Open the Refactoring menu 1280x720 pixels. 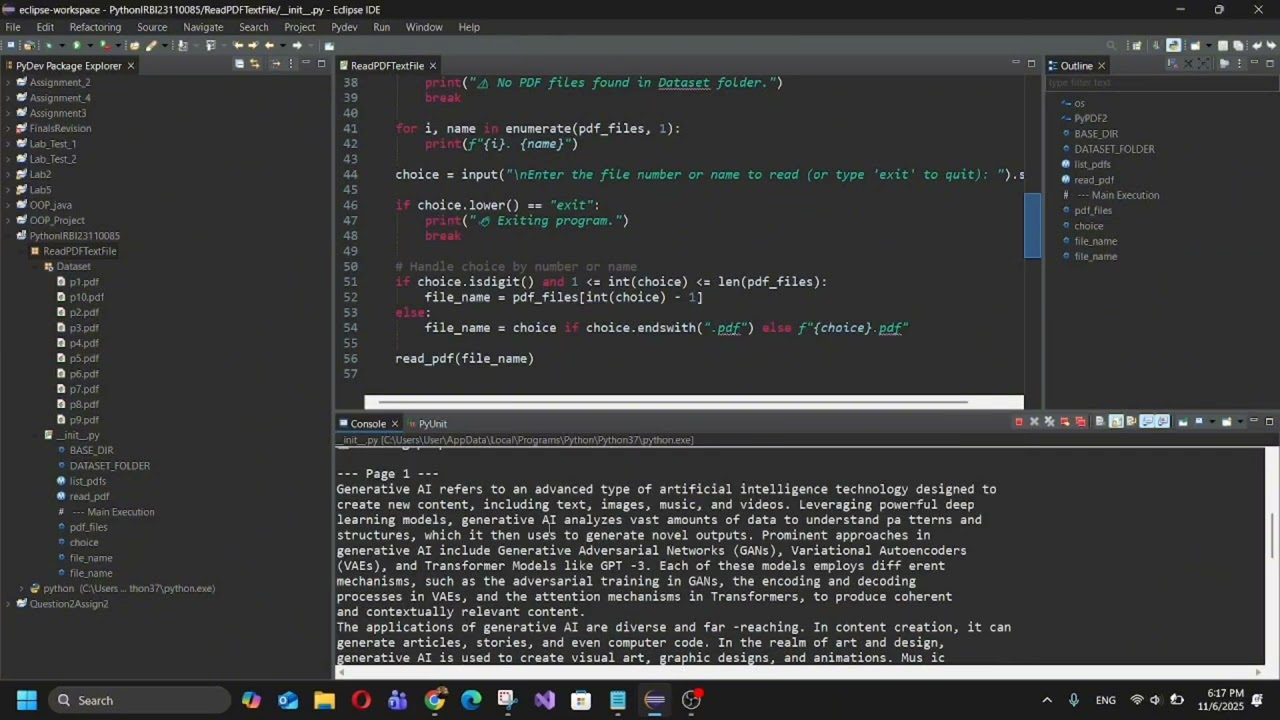pos(95,27)
